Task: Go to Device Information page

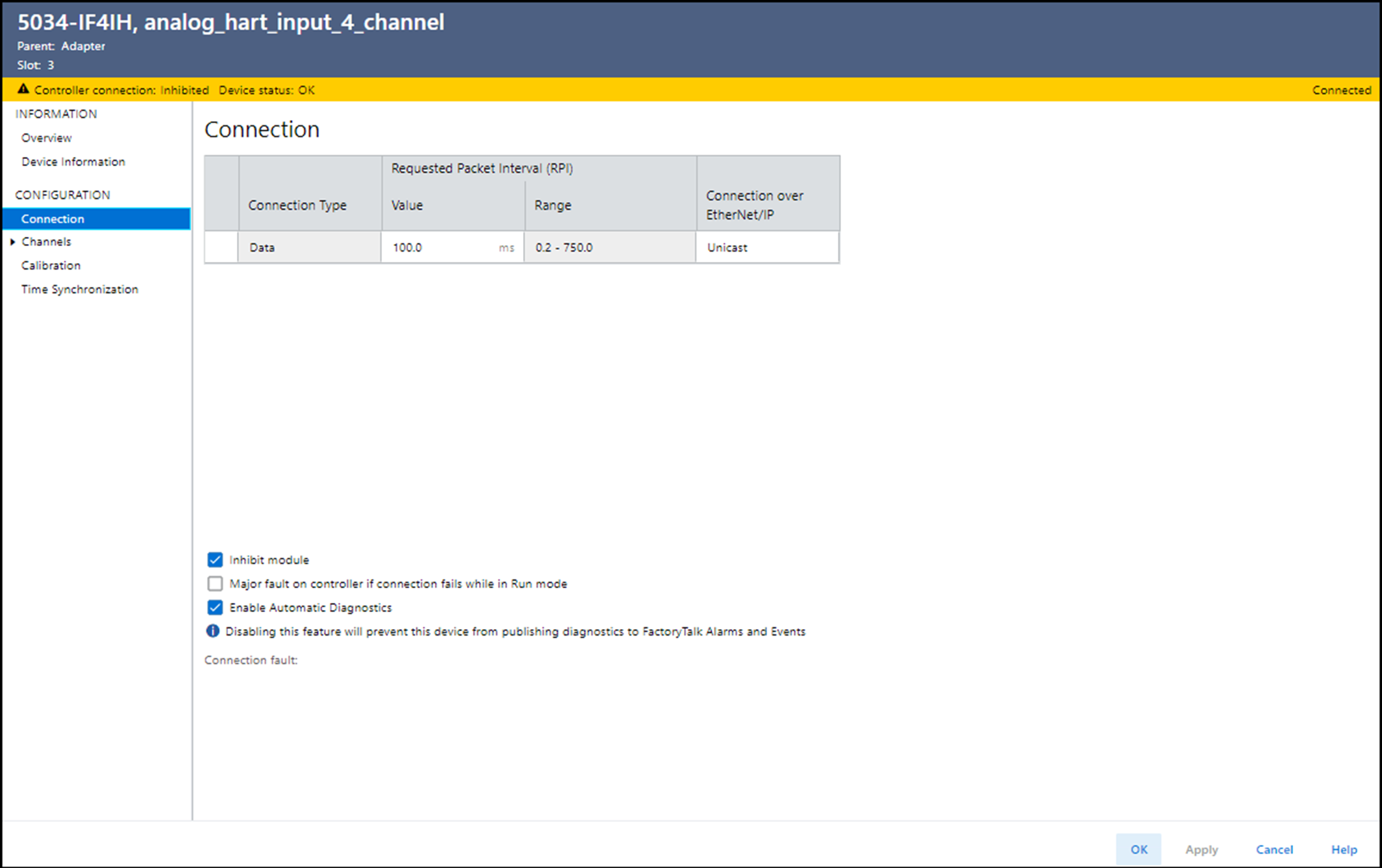Action: tap(73, 162)
